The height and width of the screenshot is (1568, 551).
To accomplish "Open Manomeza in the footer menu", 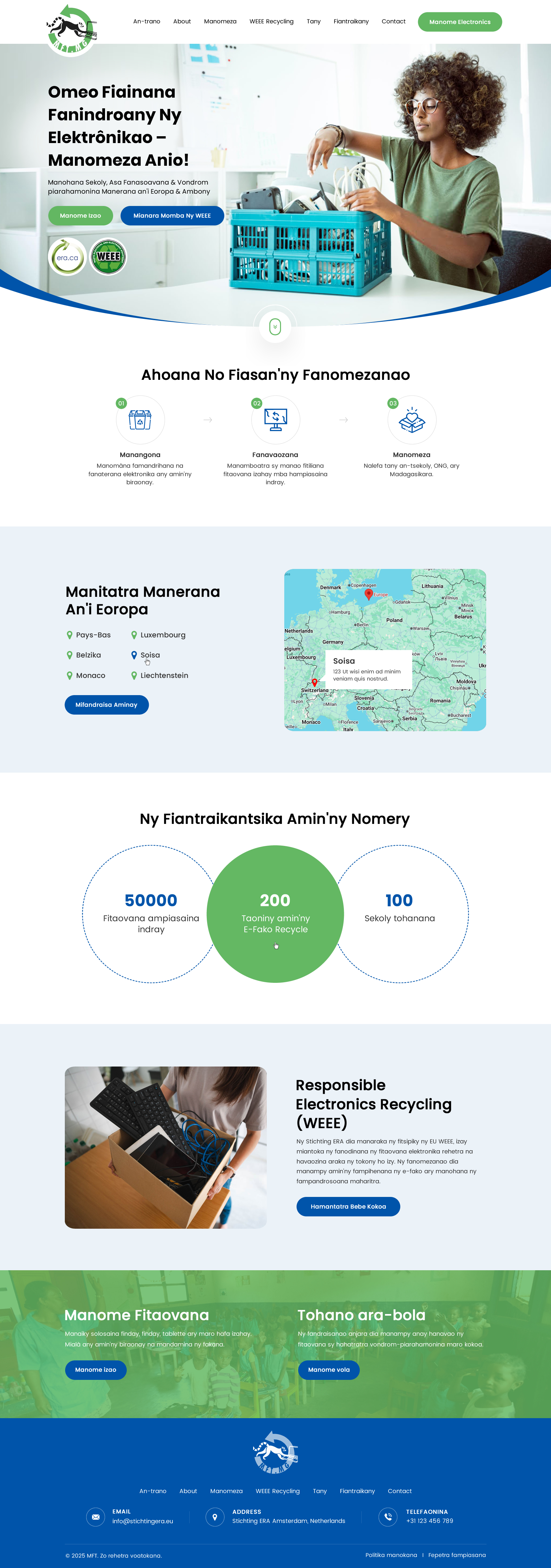I will (226, 1491).
